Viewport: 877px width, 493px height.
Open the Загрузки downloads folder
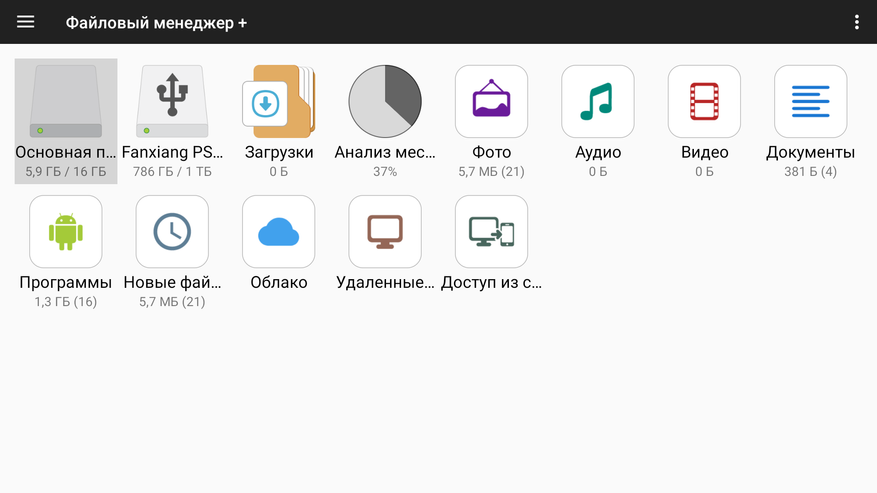click(x=279, y=102)
